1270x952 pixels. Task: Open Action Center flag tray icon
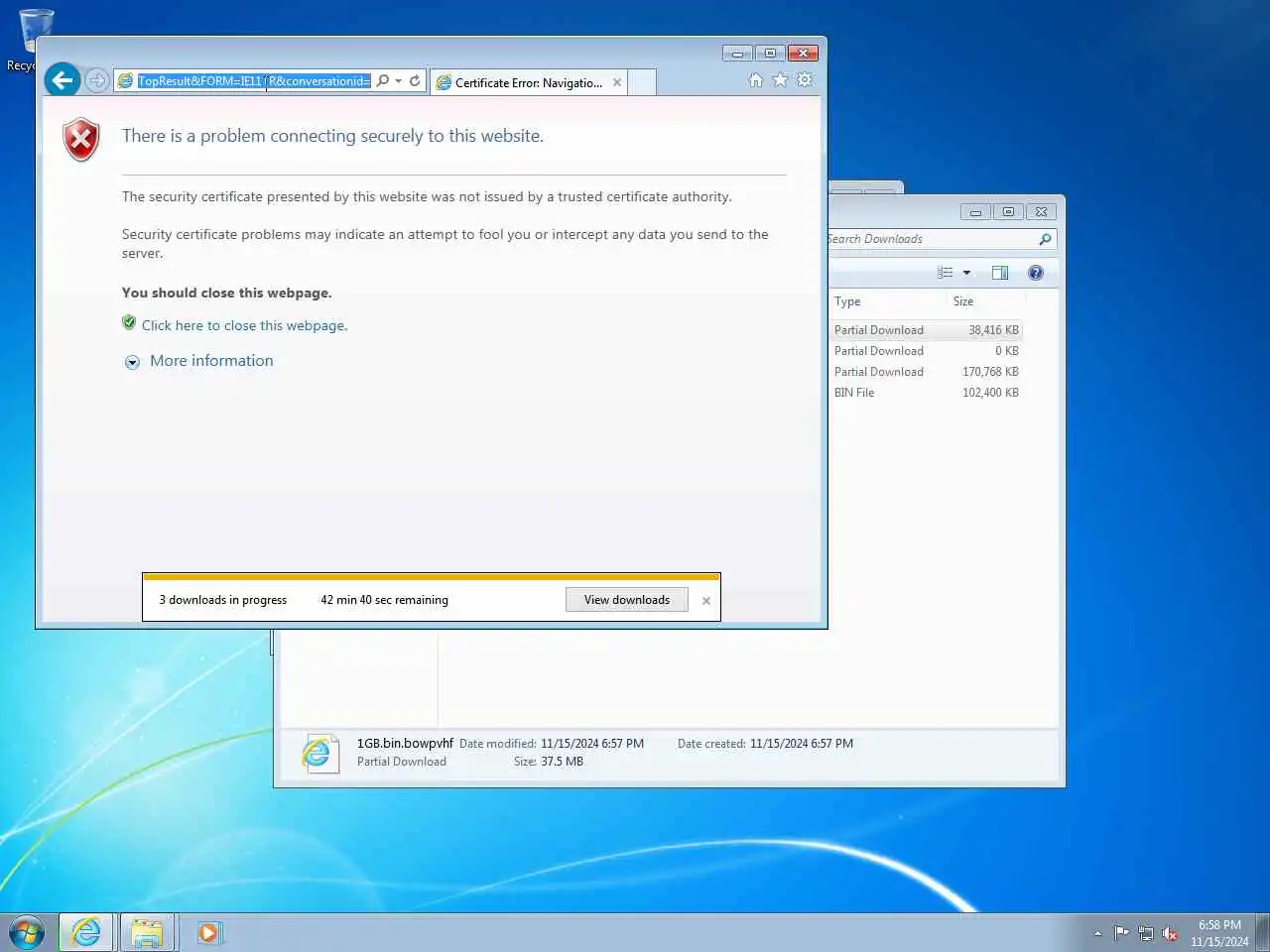(1121, 932)
